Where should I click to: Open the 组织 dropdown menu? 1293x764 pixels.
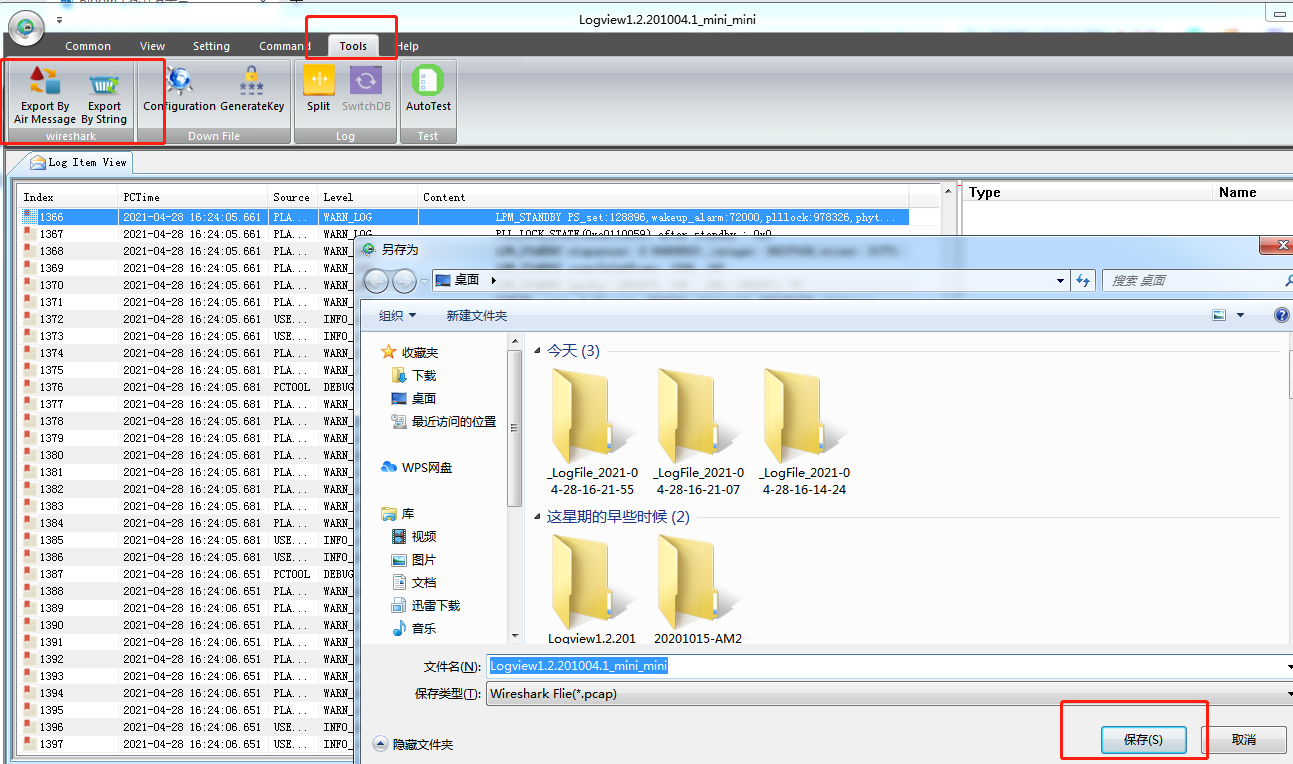[398, 316]
